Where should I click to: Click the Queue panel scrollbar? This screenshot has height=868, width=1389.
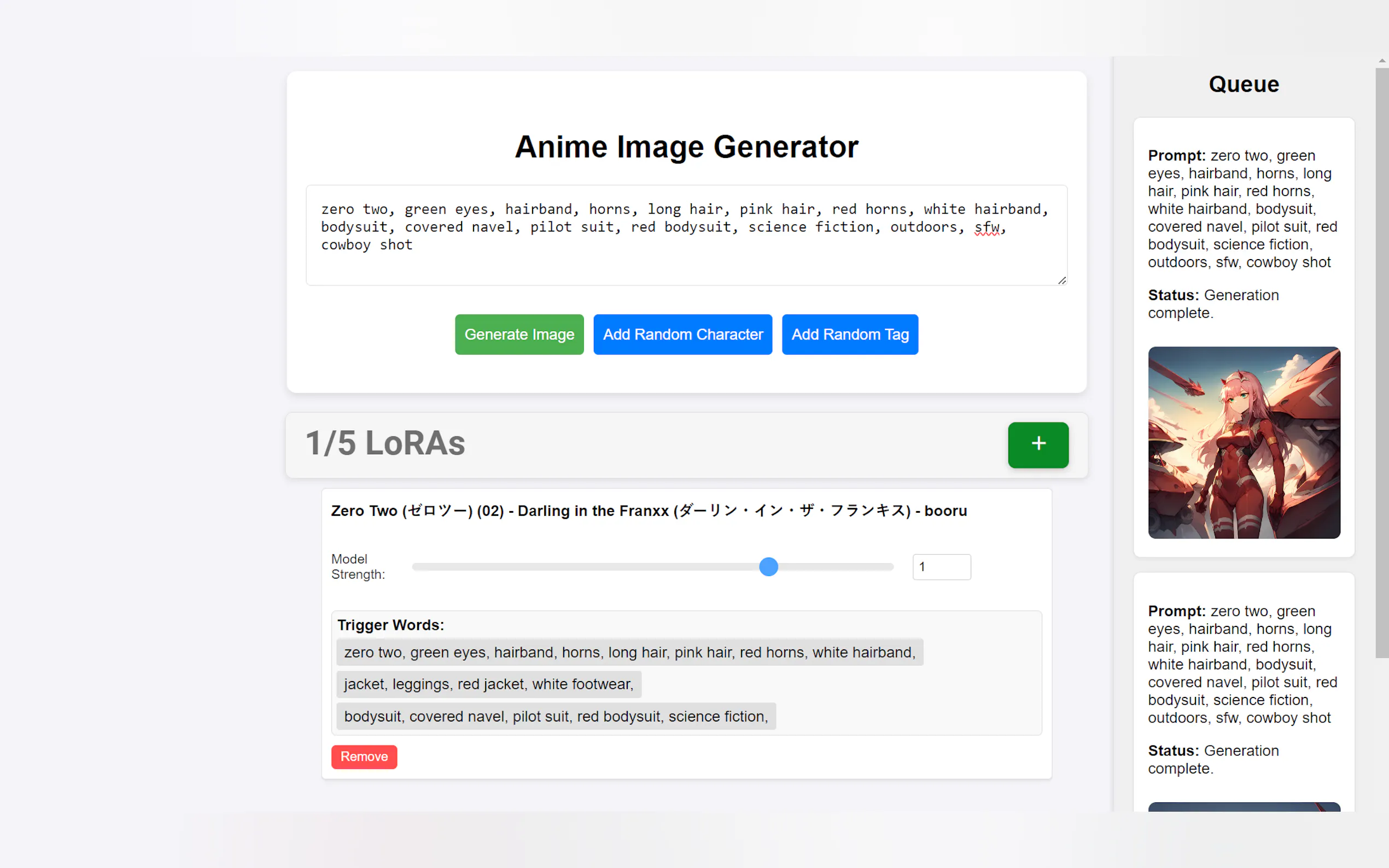1381,363
